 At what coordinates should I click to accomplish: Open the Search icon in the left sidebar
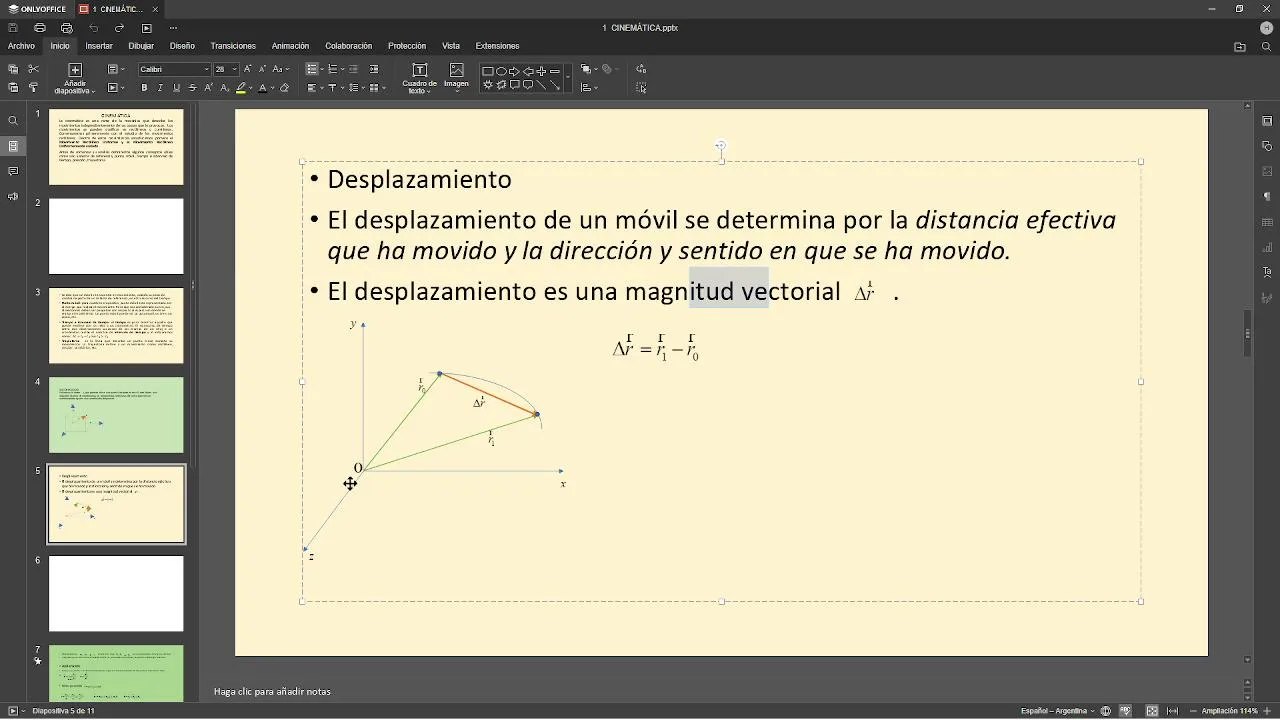pyautogui.click(x=13, y=121)
